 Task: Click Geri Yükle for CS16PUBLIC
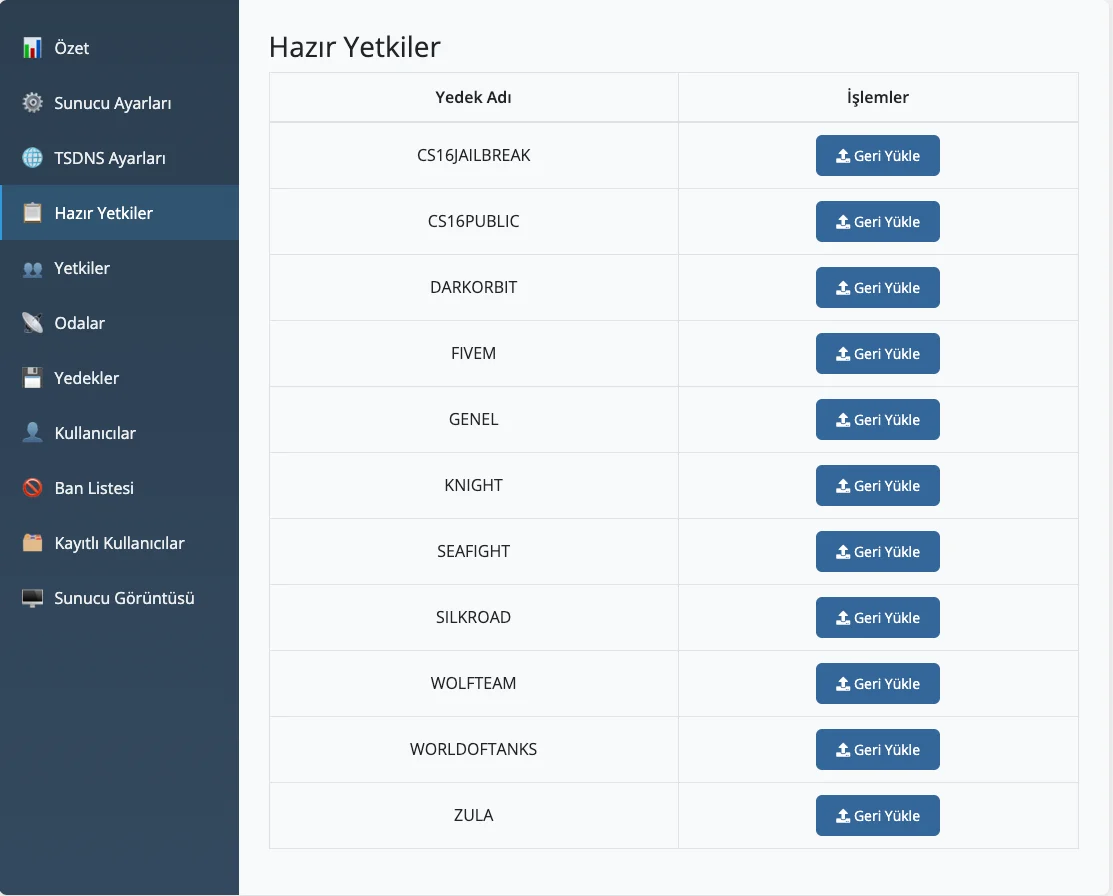pos(877,222)
